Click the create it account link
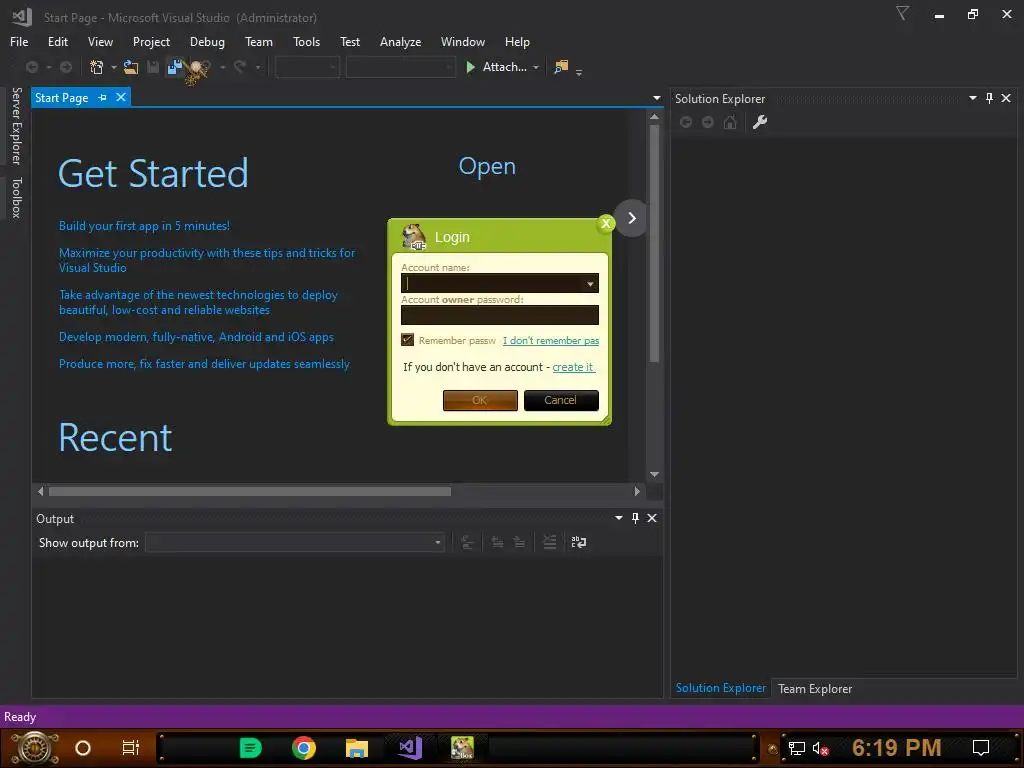Image resolution: width=1024 pixels, height=768 pixels. (x=573, y=367)
